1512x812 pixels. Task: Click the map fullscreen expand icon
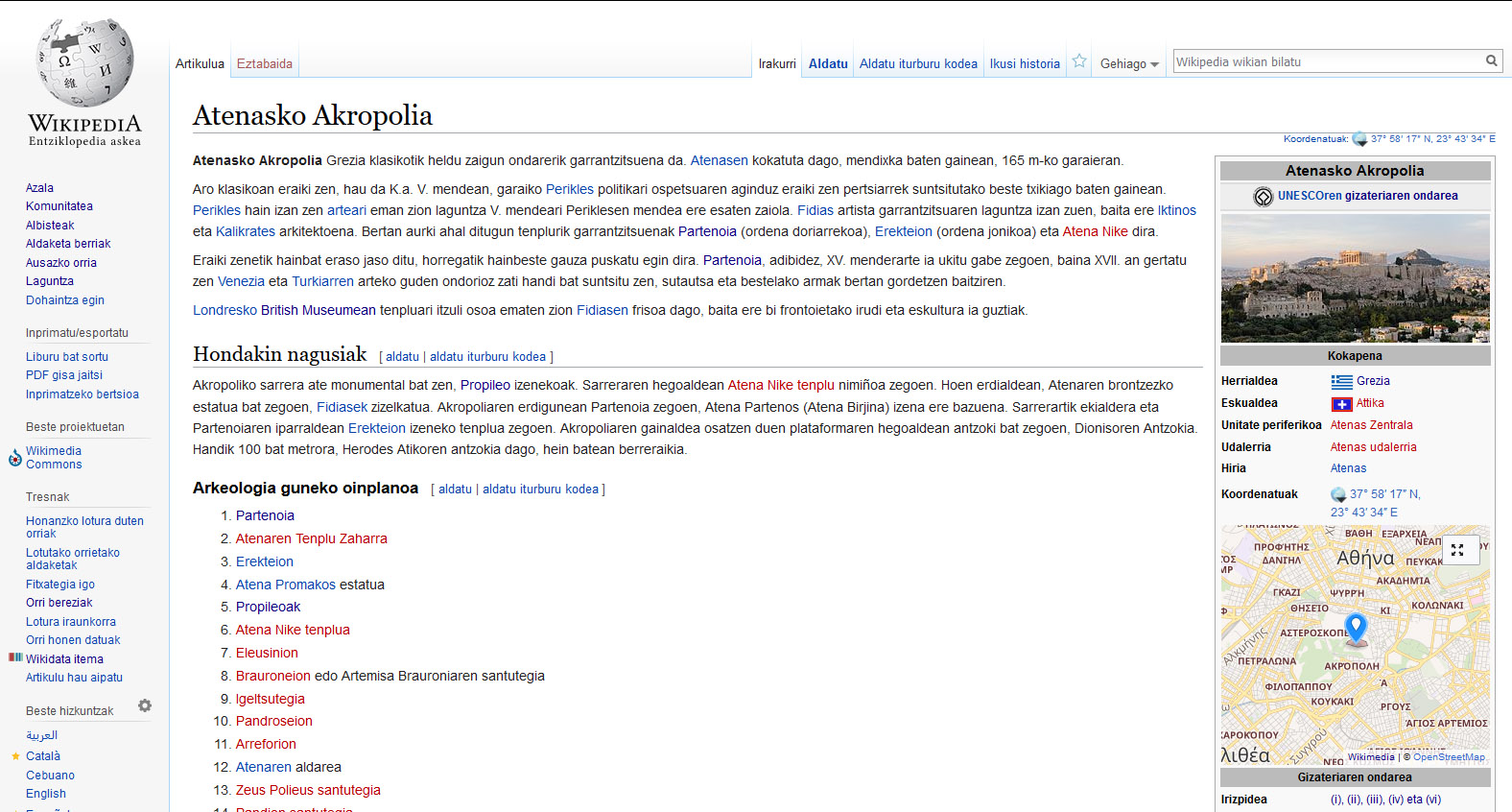[1457, 550]
